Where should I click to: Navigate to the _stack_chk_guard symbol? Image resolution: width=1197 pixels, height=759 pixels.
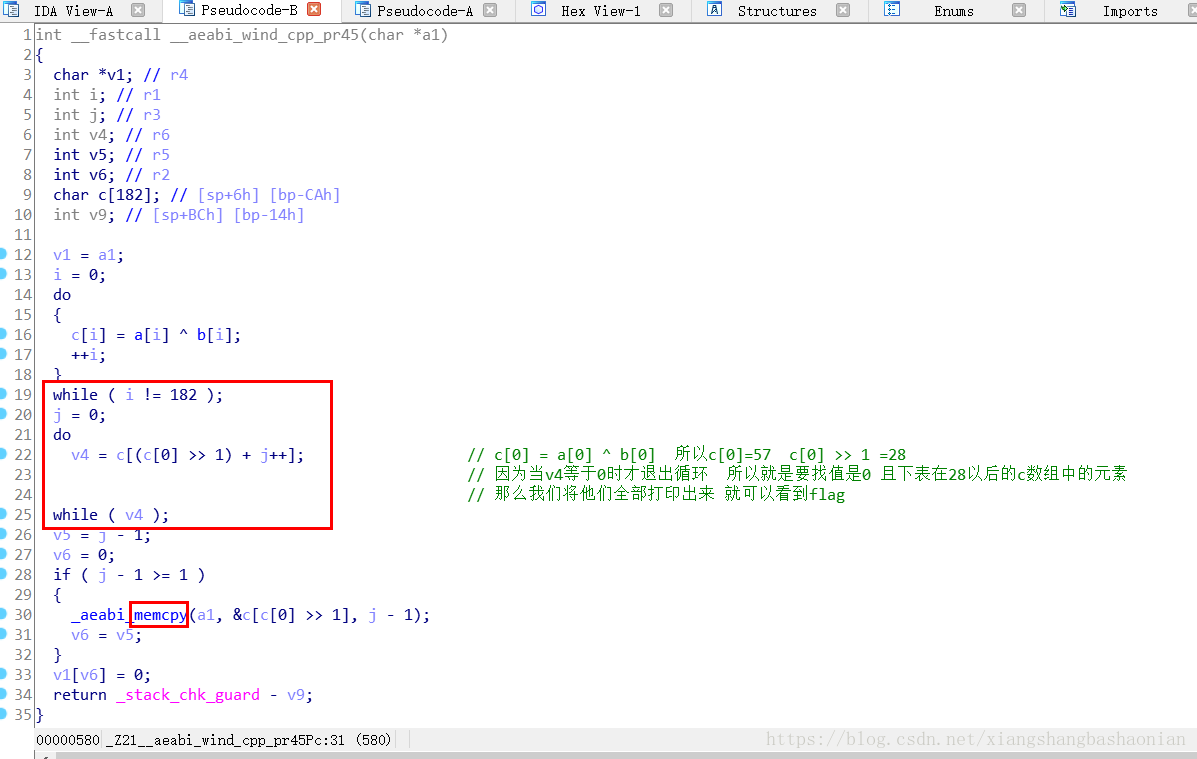[x=188, y=694]
